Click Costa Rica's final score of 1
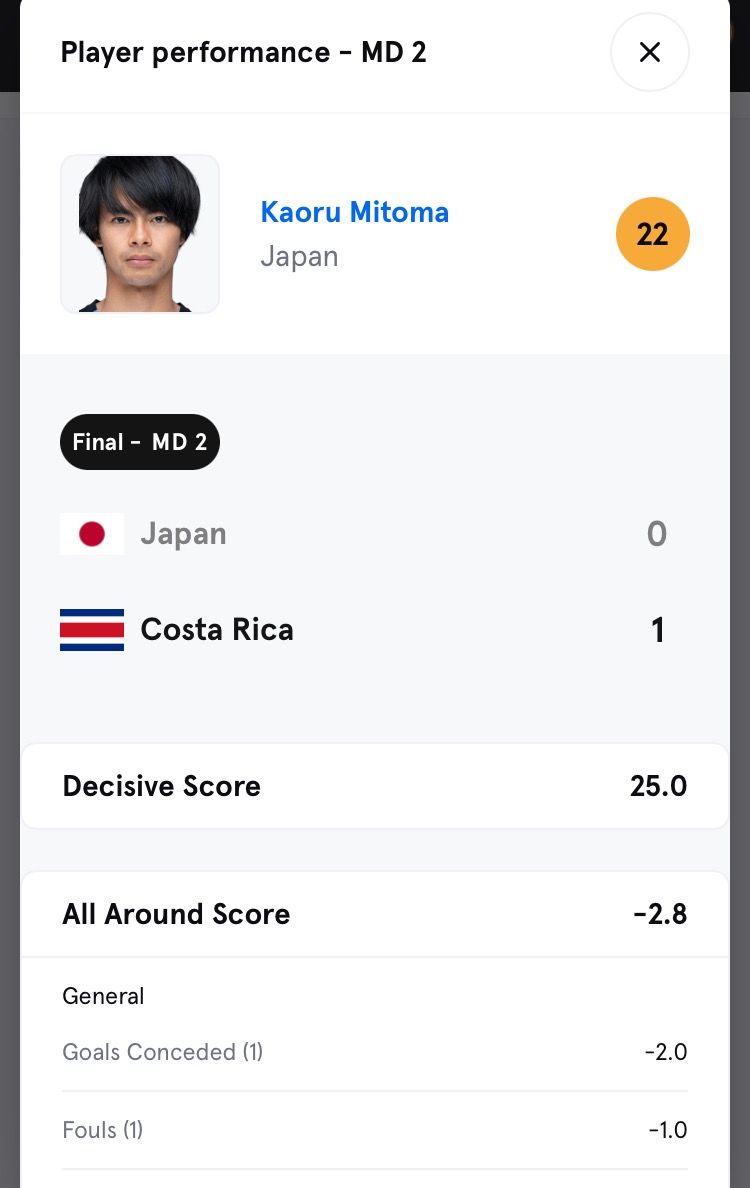This screenshot has width=750, height=1188. (657, 630)
